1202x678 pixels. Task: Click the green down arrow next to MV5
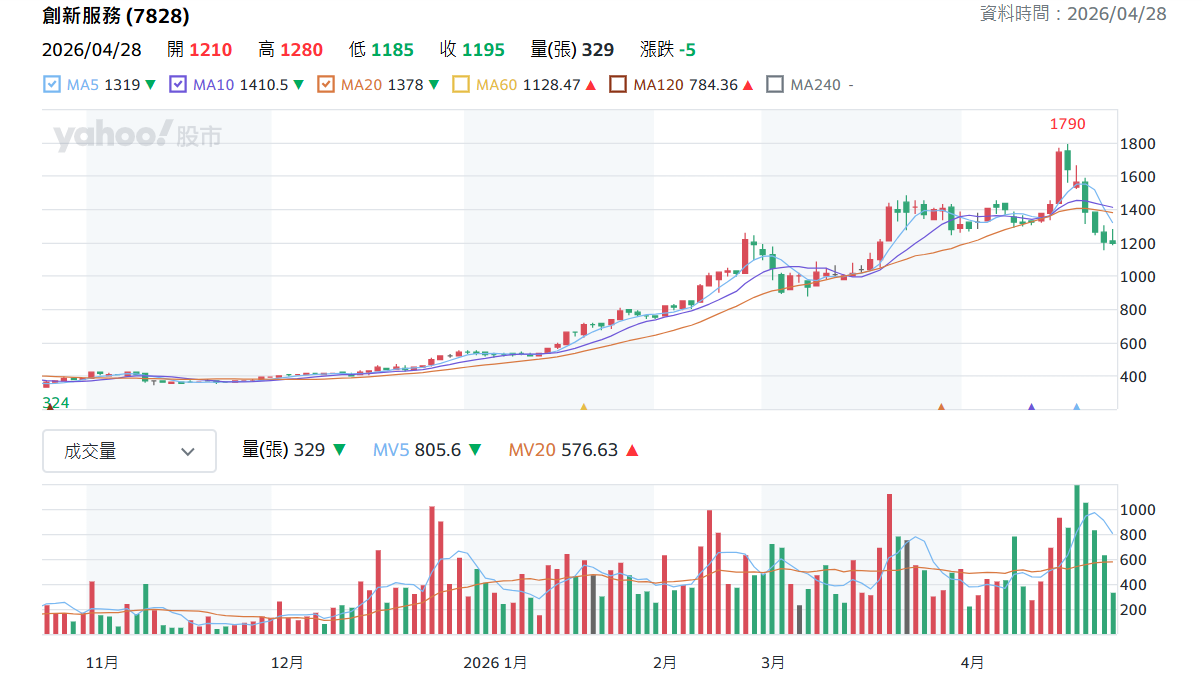click(475, 450)
